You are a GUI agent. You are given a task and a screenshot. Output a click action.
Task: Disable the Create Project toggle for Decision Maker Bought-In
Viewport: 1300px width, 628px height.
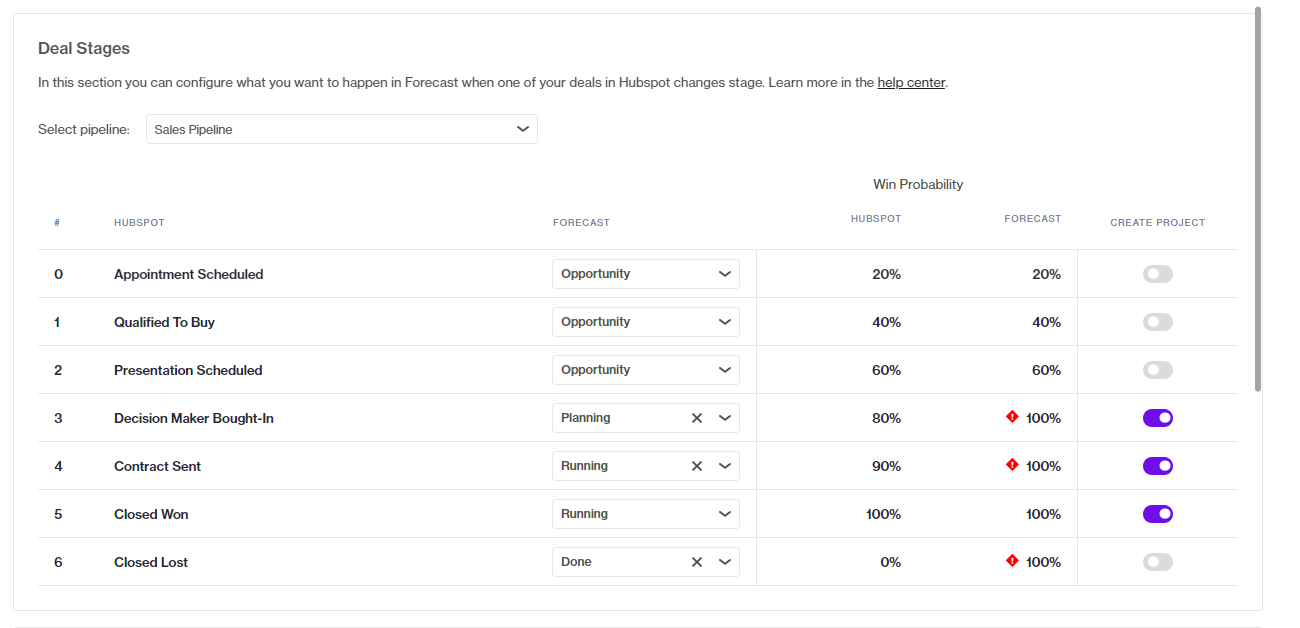pos(1157,417)
